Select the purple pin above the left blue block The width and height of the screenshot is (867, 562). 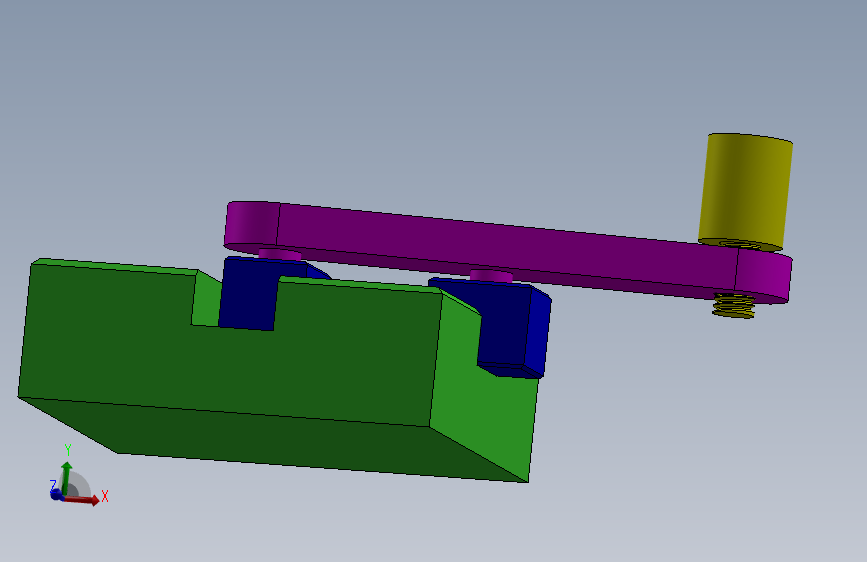pyautogui.click(x=280, y=255)
